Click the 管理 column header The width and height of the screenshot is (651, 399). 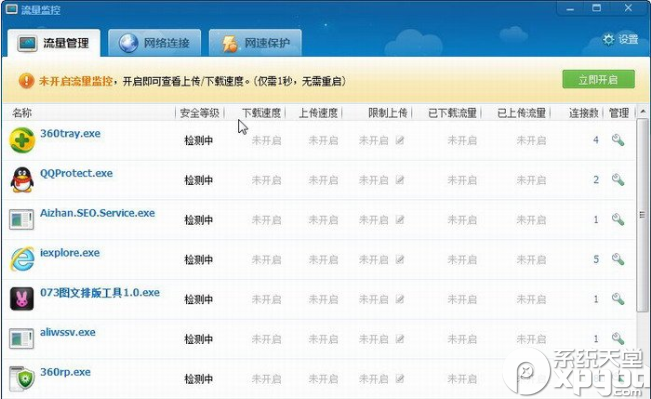[619, 113]
